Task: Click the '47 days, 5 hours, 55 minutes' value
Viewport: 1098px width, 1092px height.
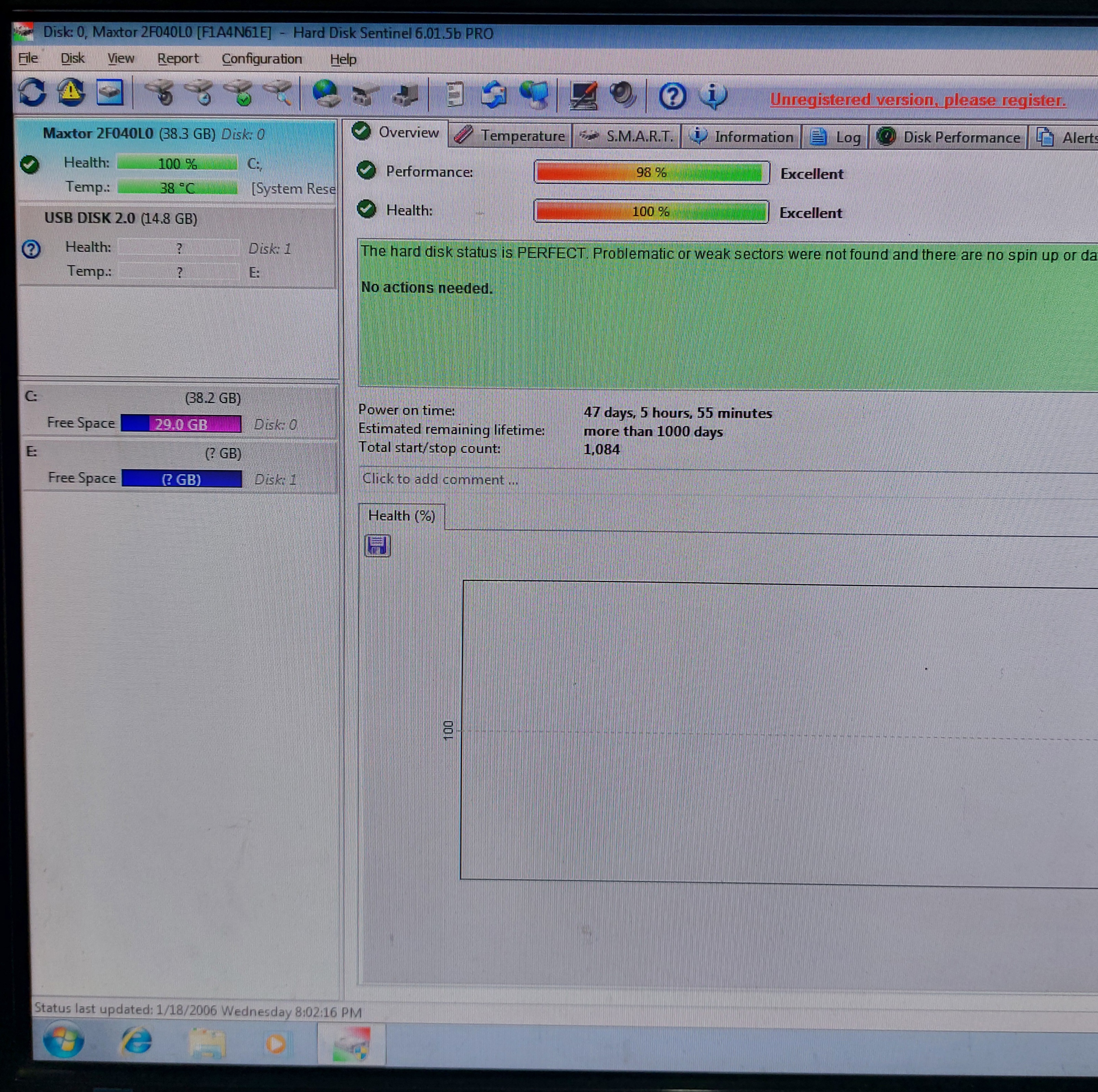Action: click(677, 413)
